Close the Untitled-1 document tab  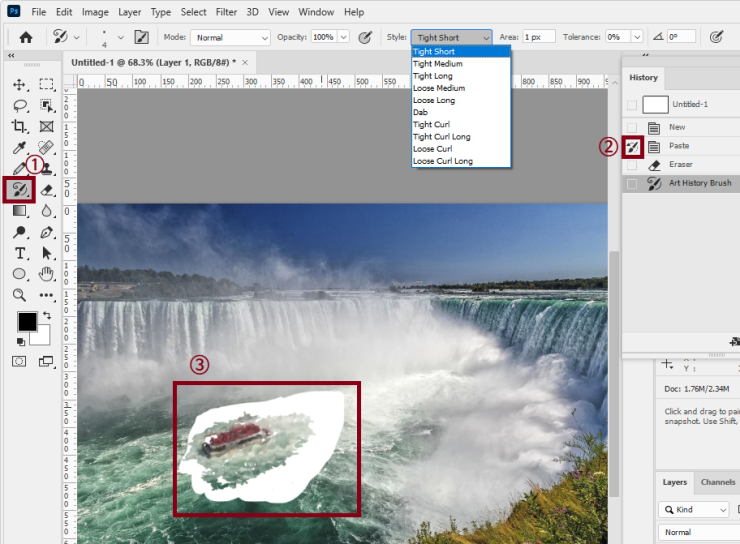tap(245, 62)
